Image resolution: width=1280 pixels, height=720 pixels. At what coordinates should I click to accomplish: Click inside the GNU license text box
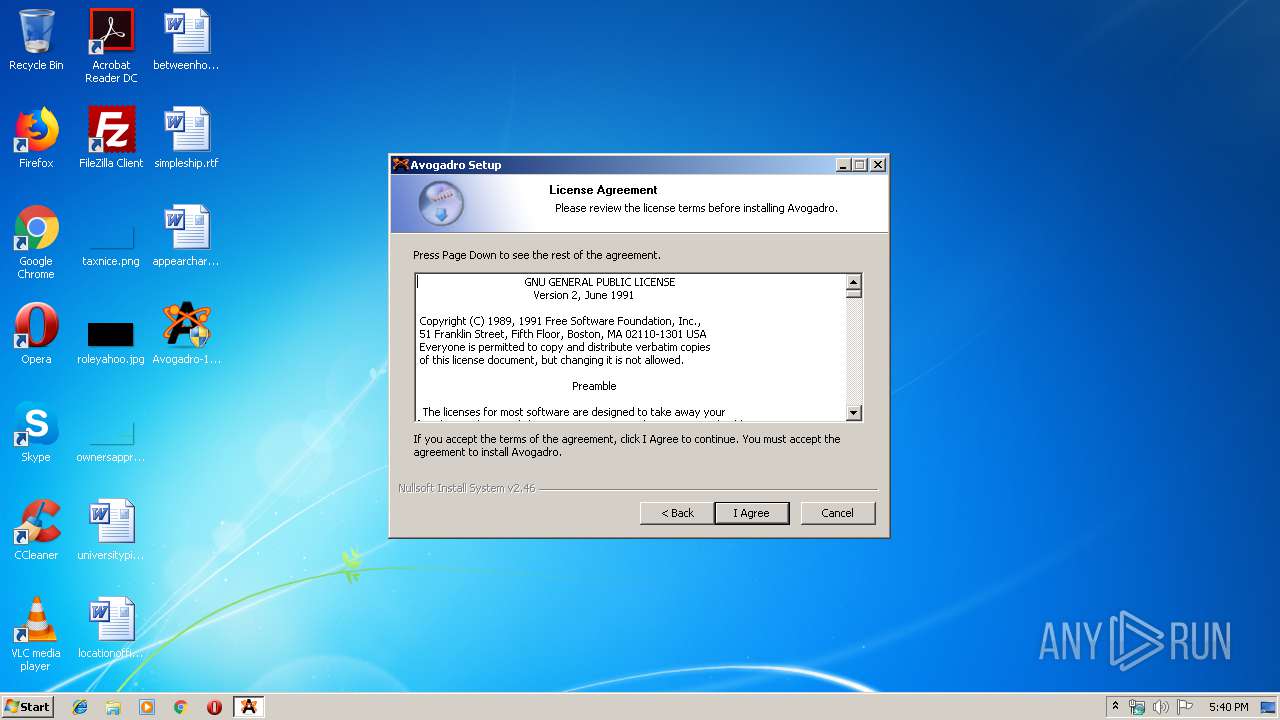pos(630,347)
